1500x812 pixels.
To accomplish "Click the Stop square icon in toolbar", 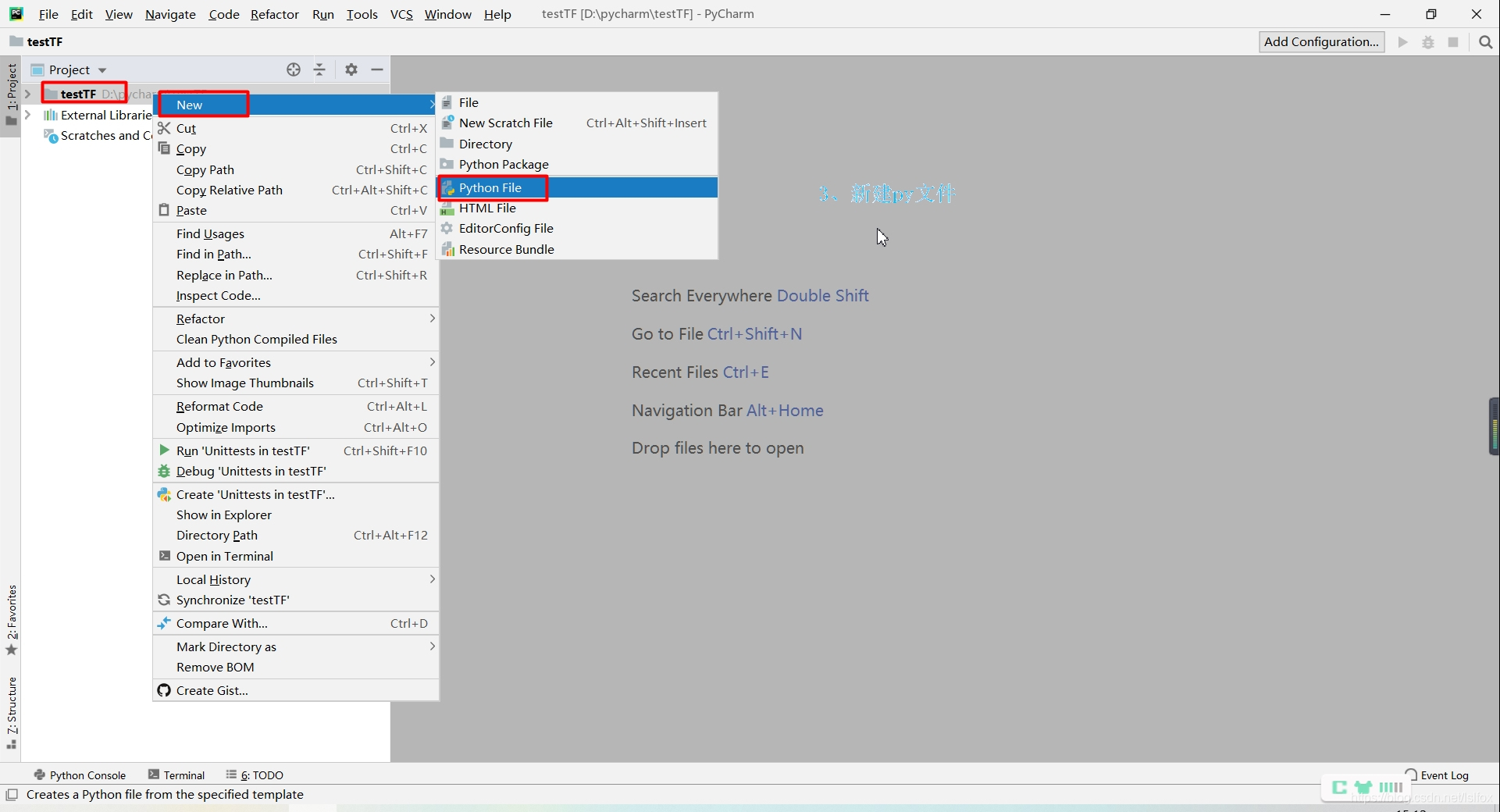I will click(x=1453, y=42).
